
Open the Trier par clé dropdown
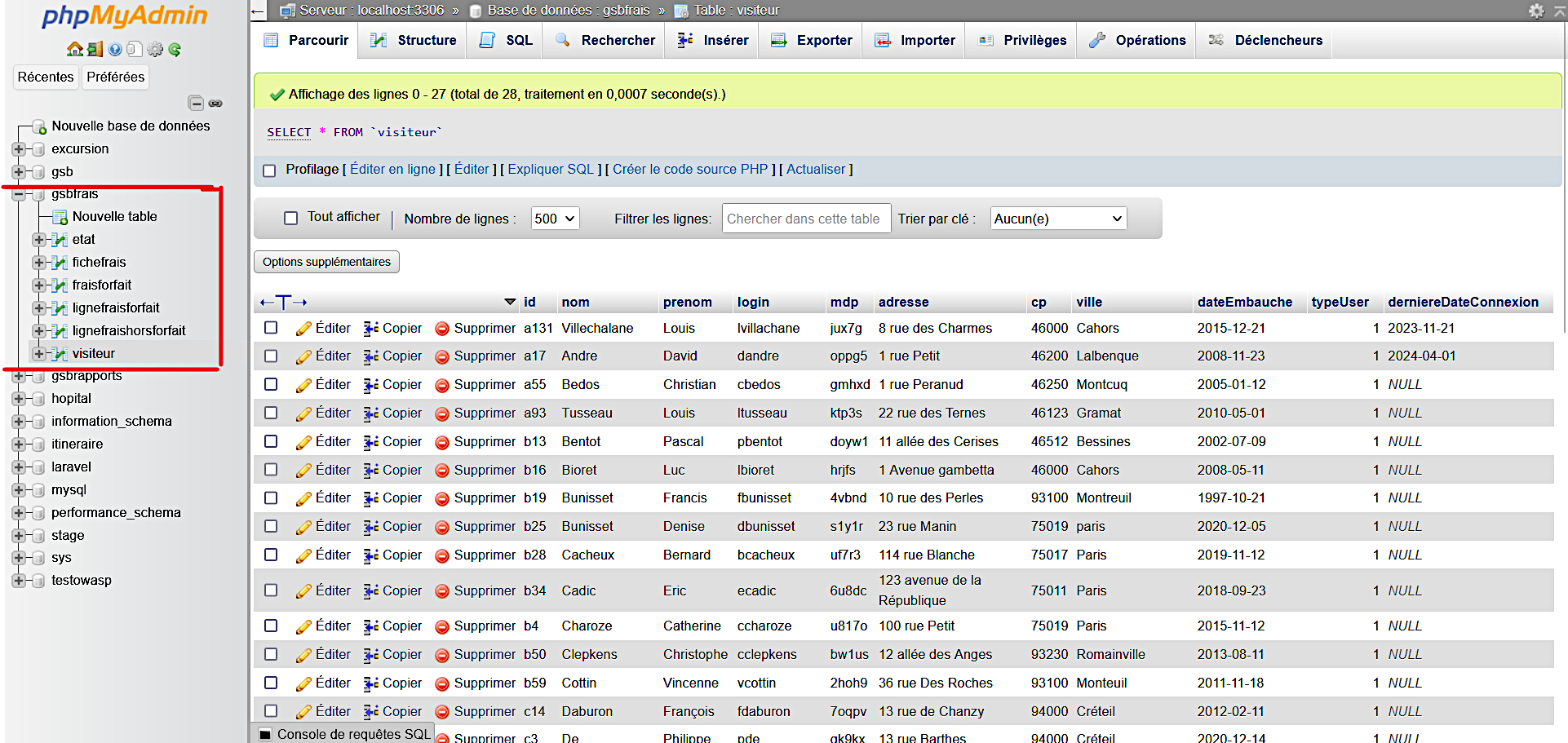coord(1058,219)
